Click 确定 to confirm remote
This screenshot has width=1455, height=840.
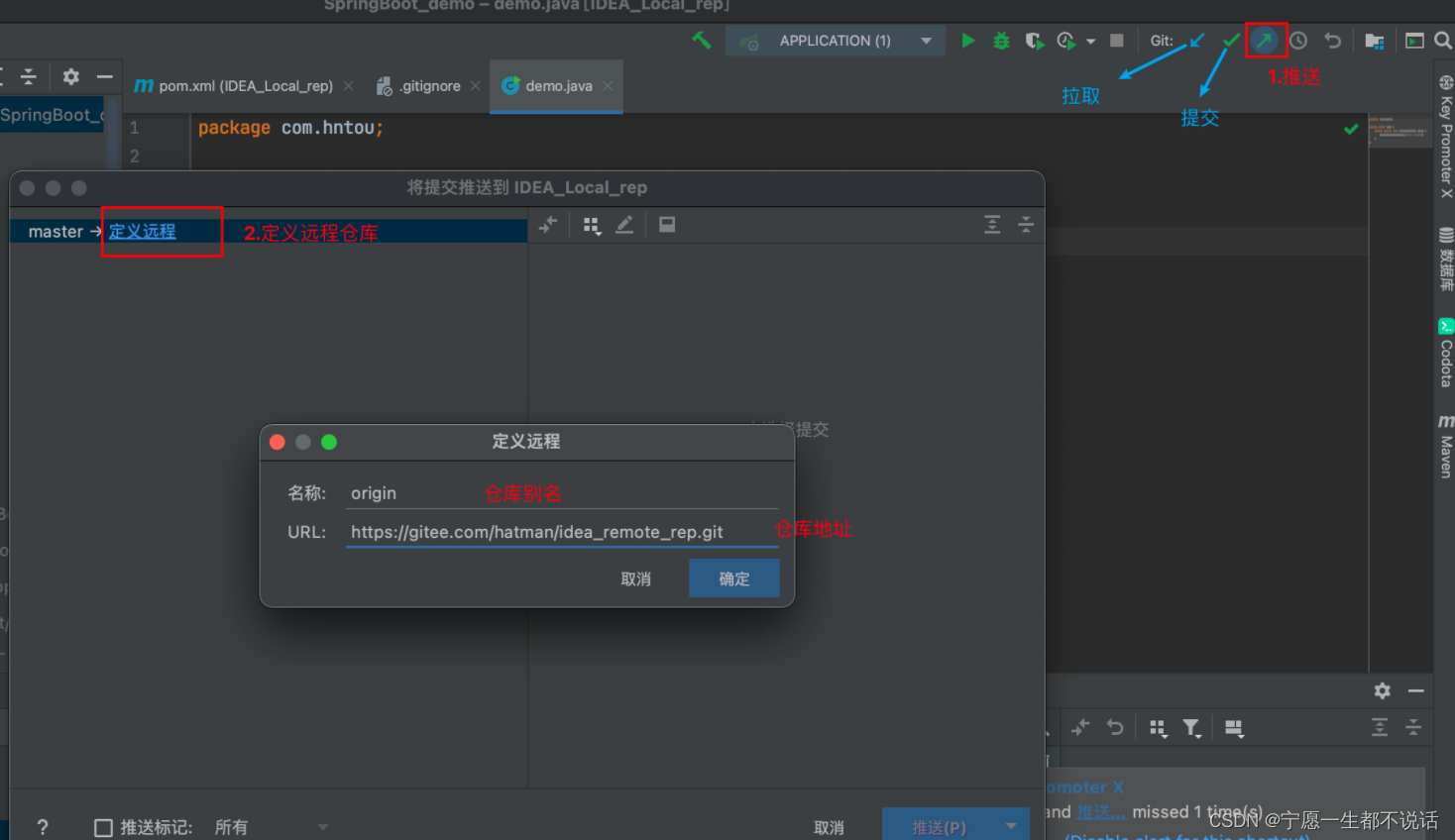(734, 578)
